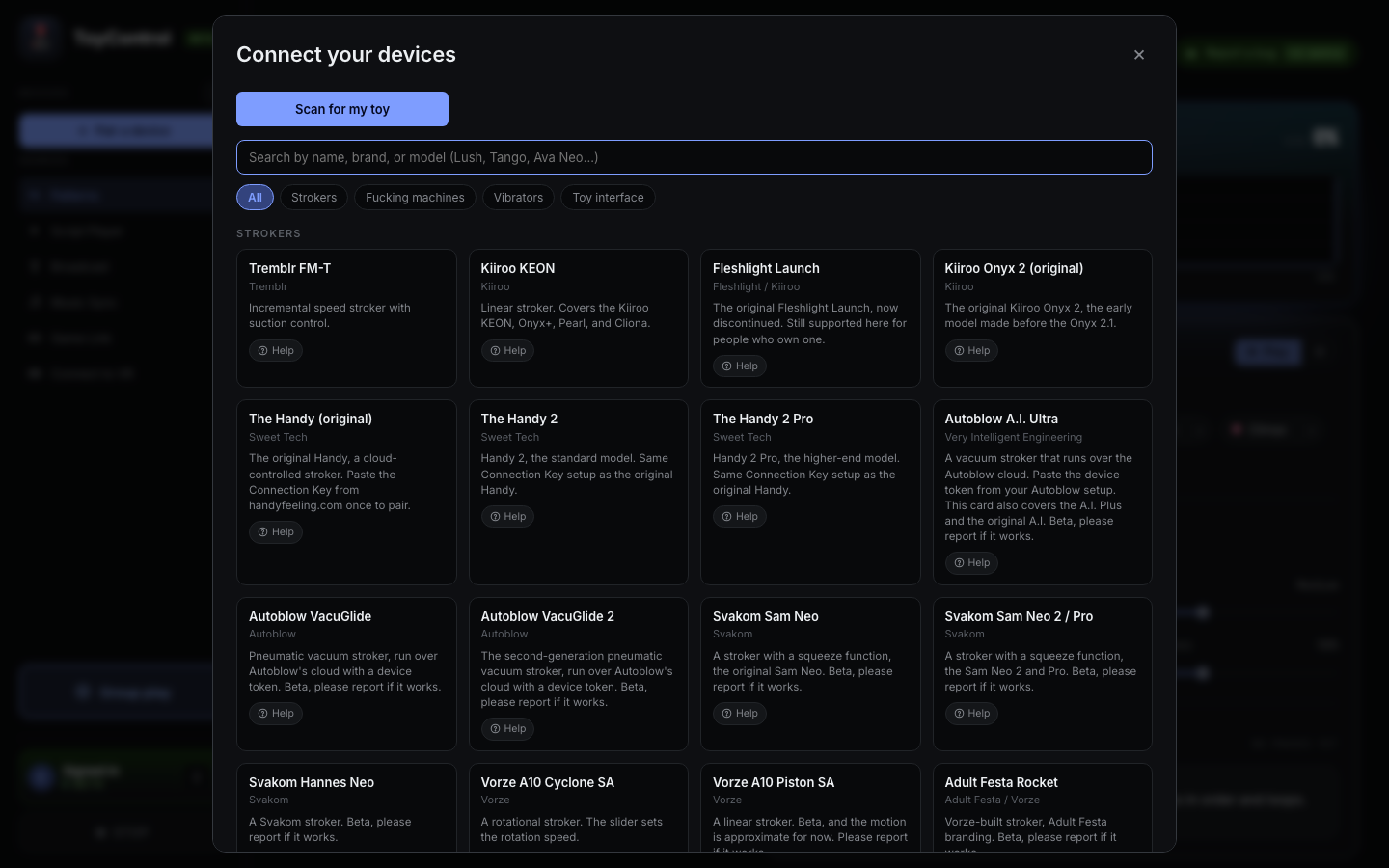The height and width of the screenshot is (868, 1389).
Task: Open Help for Autoblow VacuGlide 2
Action: 508,729
